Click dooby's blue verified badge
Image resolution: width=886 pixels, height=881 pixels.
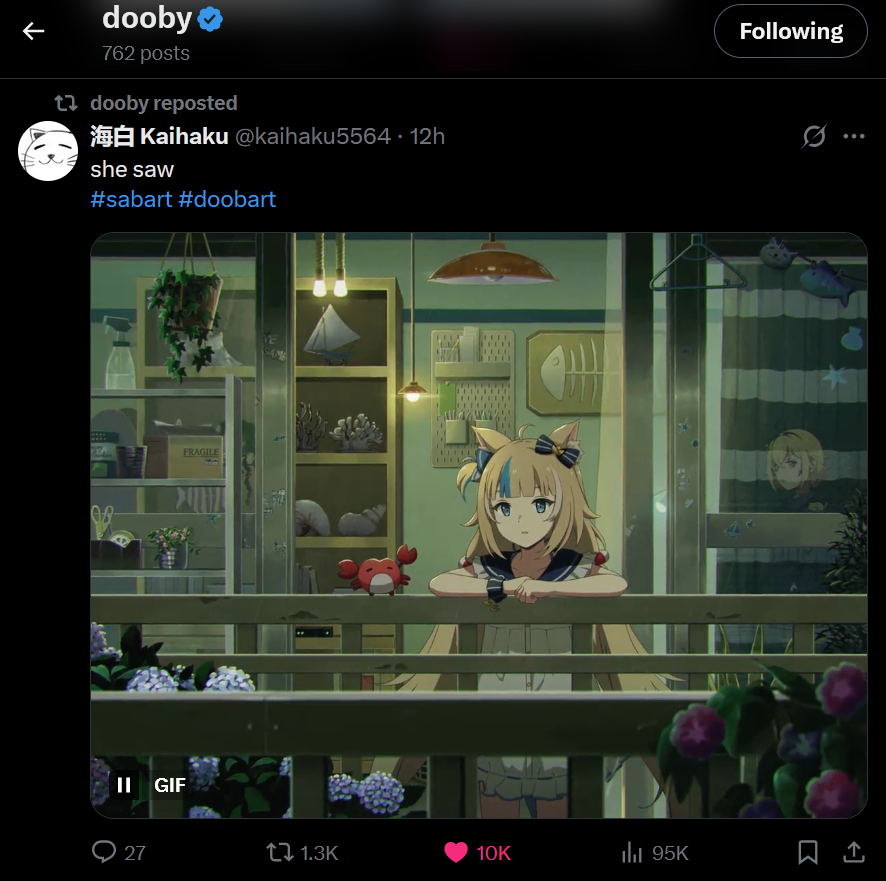[x=210, y=20]
